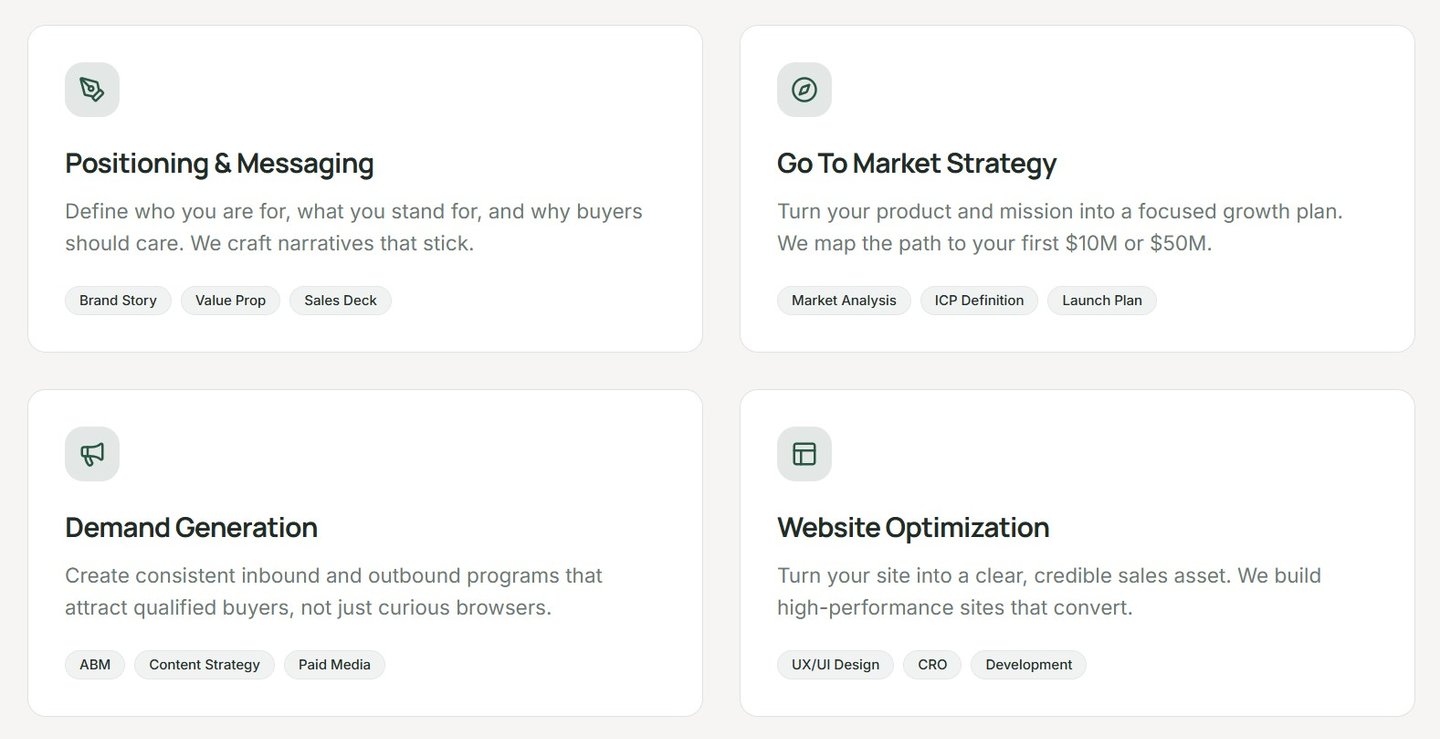
Task: Choose the Market Analysis tag
Action: (x=843, y=301)
